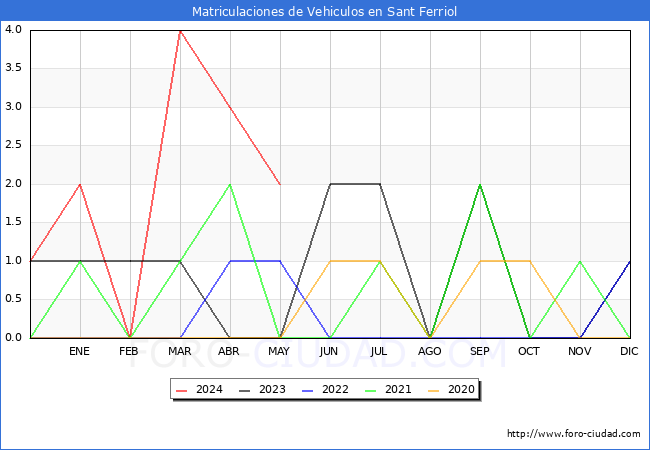The width and height of the screenshot is (650, 450).
Task: Click the AGO month axis label
Action: 429,351
